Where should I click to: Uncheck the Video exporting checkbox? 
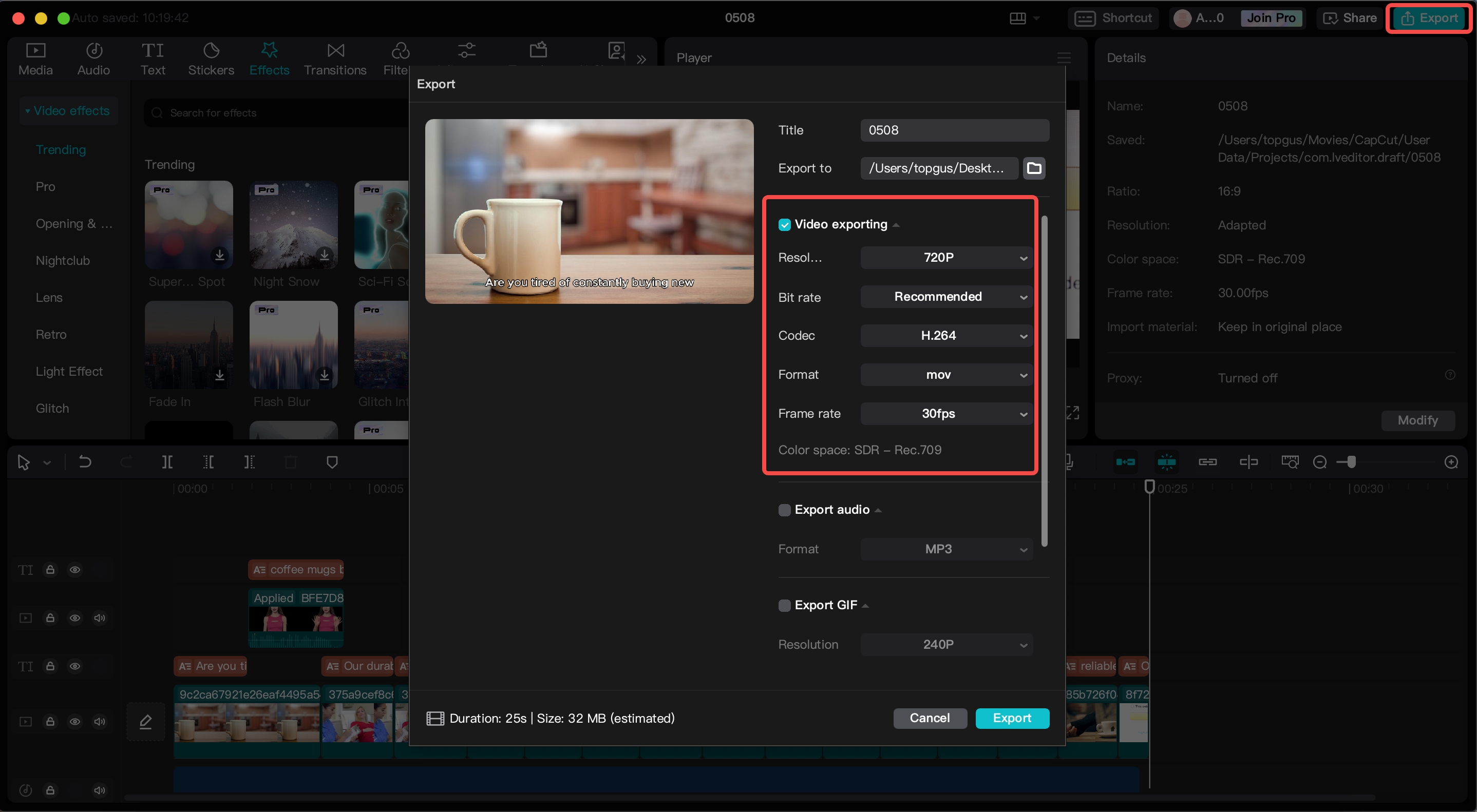pyautogui.click(x=784, y=225)
